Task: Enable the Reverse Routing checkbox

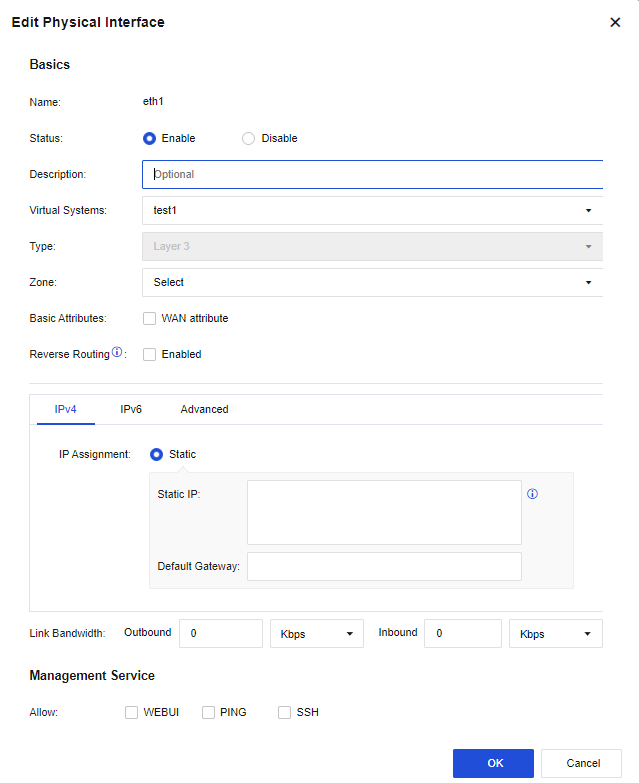Action: (150, 354)
